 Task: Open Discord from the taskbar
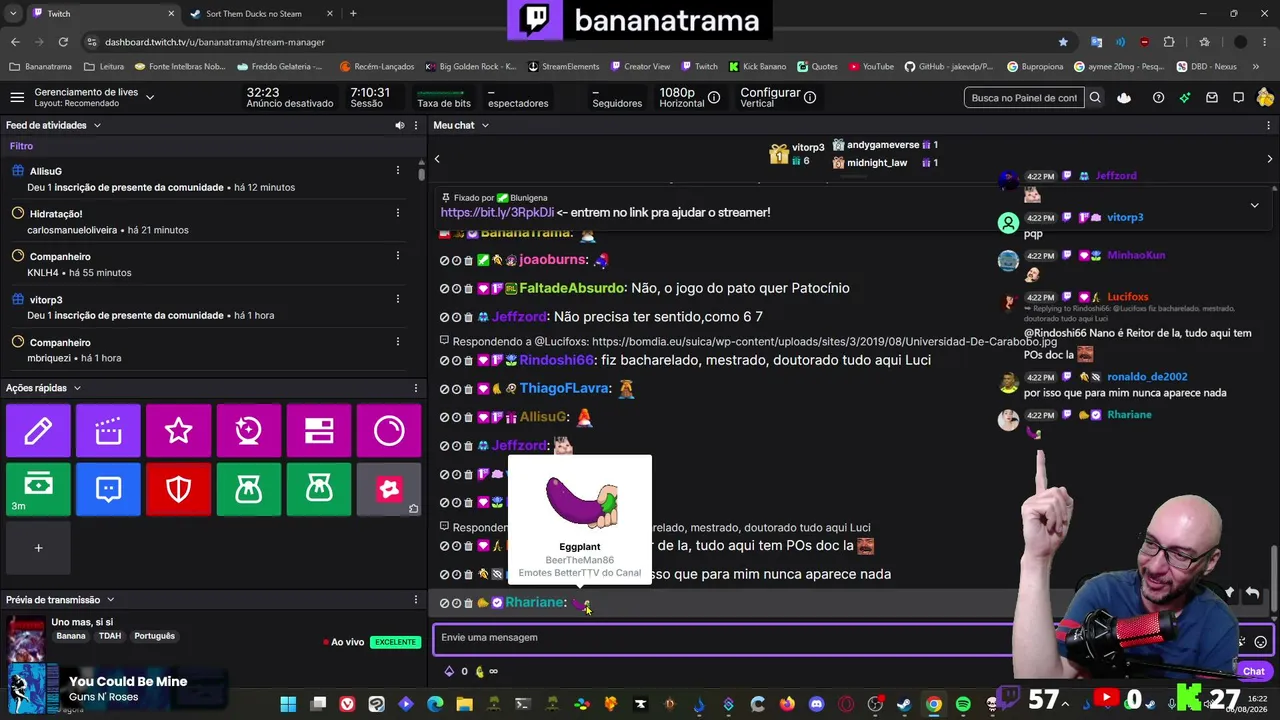click(817, 704)
